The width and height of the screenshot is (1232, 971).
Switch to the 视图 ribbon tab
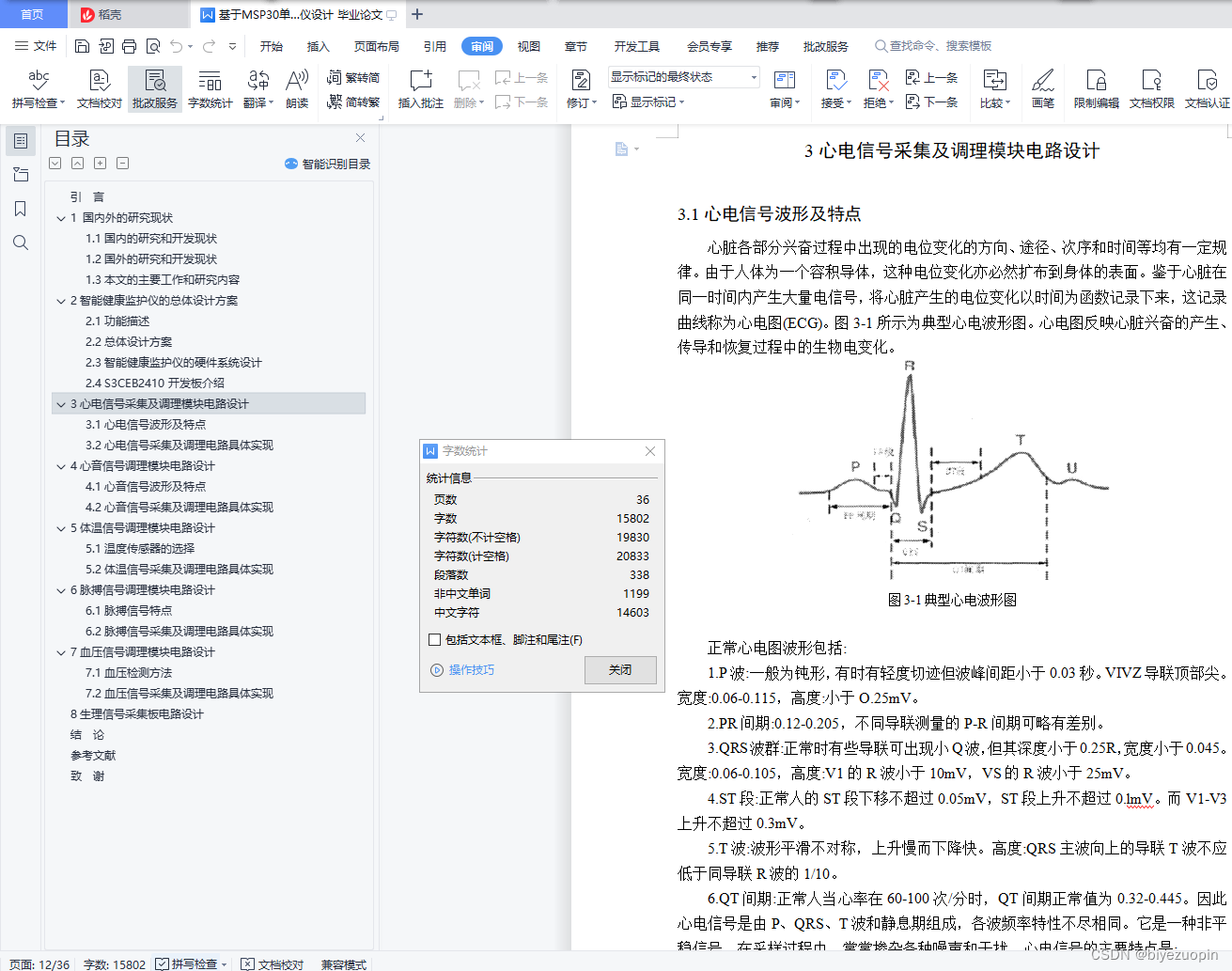(529, 46)
